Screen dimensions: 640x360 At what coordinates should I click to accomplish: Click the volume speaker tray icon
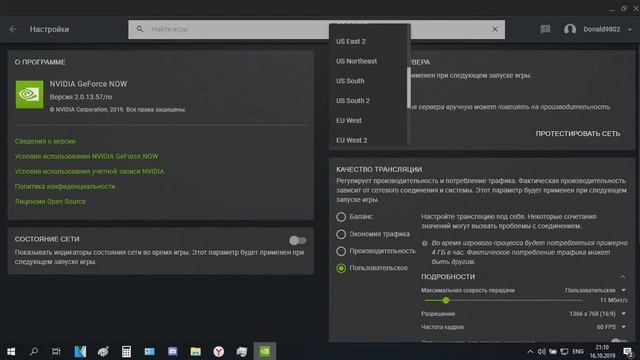541,351
